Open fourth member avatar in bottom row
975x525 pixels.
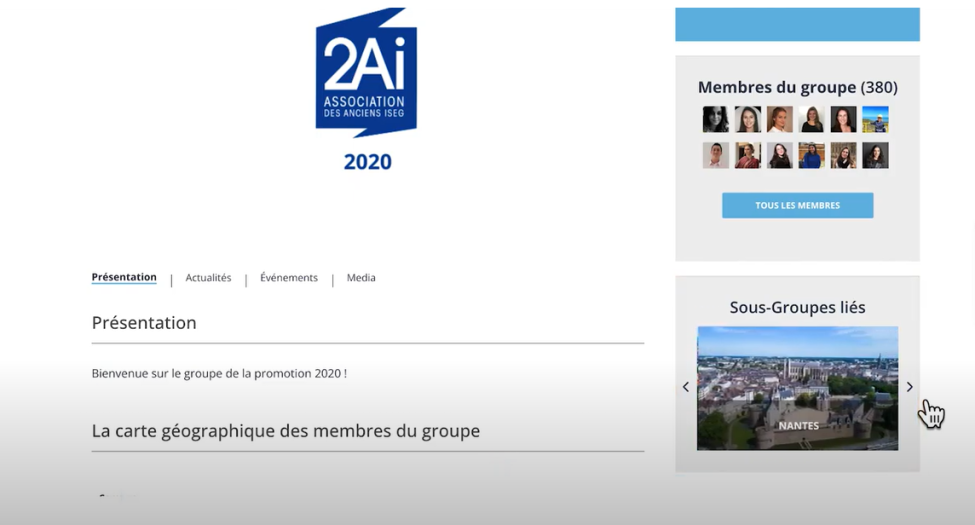(x=811, y=156)
